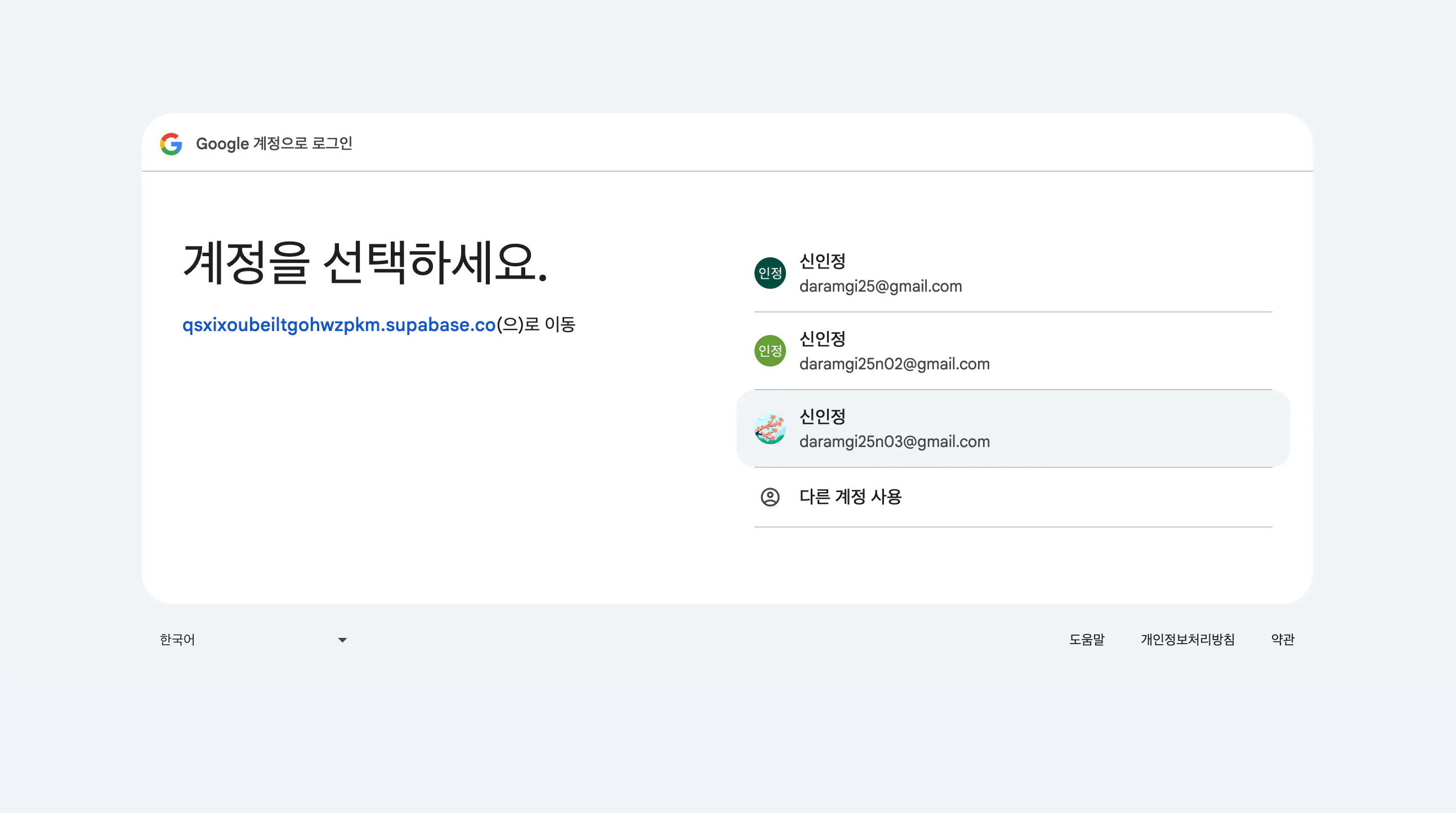Click the dark green avatar for daramgi25@gmail.com

(x=770, y=273)
